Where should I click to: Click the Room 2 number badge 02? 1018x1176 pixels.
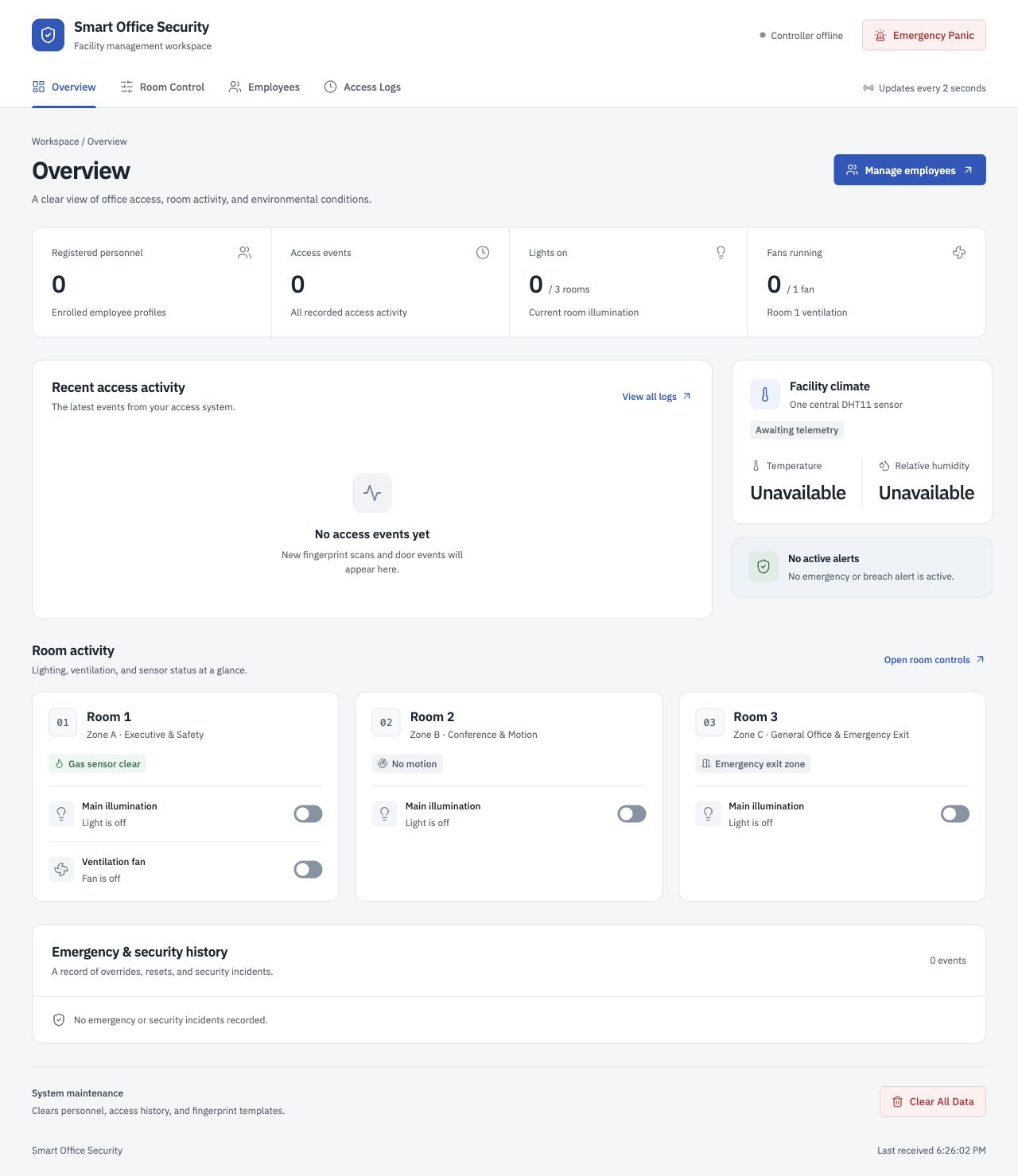pyautogui.click(x=386, y=723)
